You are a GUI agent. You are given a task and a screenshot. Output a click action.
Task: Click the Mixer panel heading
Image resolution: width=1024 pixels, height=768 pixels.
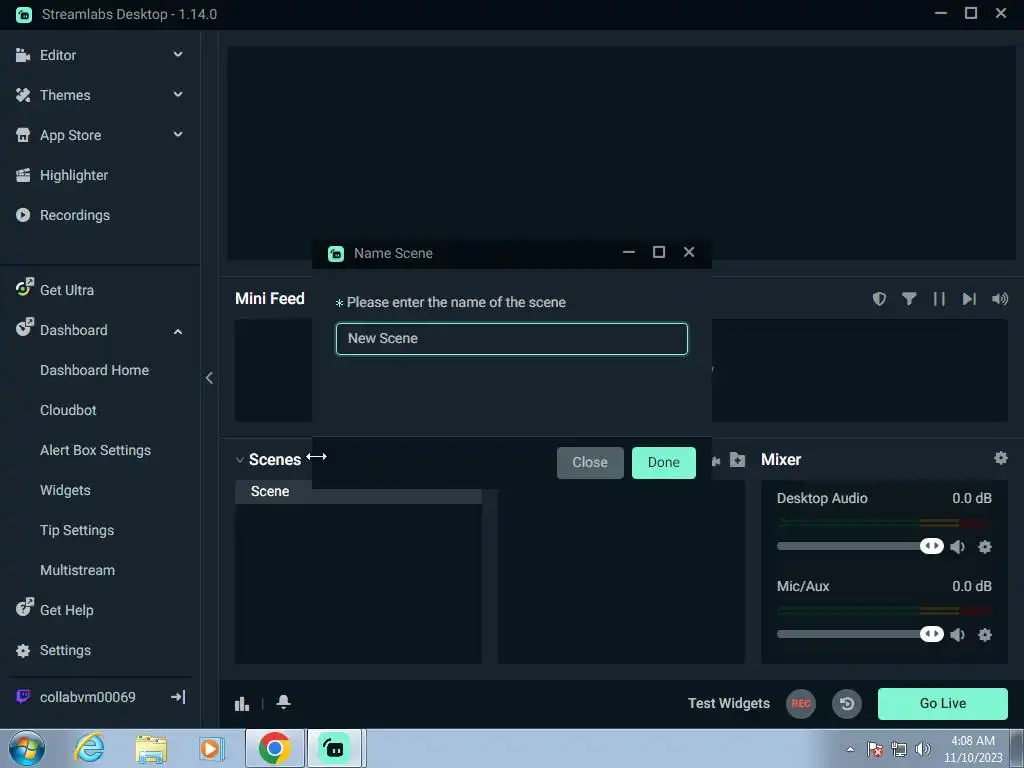pos(780,460)
